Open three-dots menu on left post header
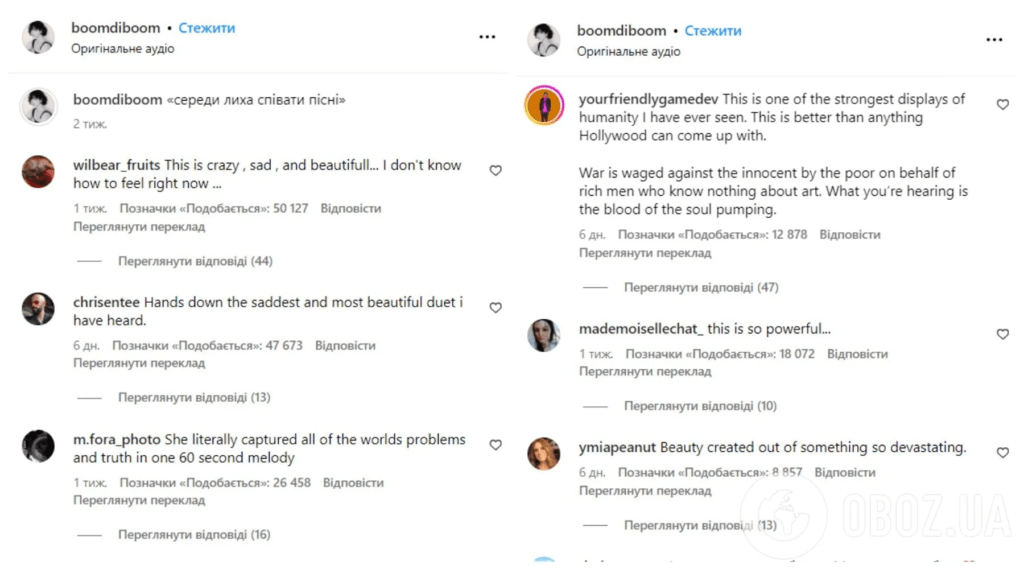Image resolution: width=1024 pixels, height=569 pixels. [487, 37]
